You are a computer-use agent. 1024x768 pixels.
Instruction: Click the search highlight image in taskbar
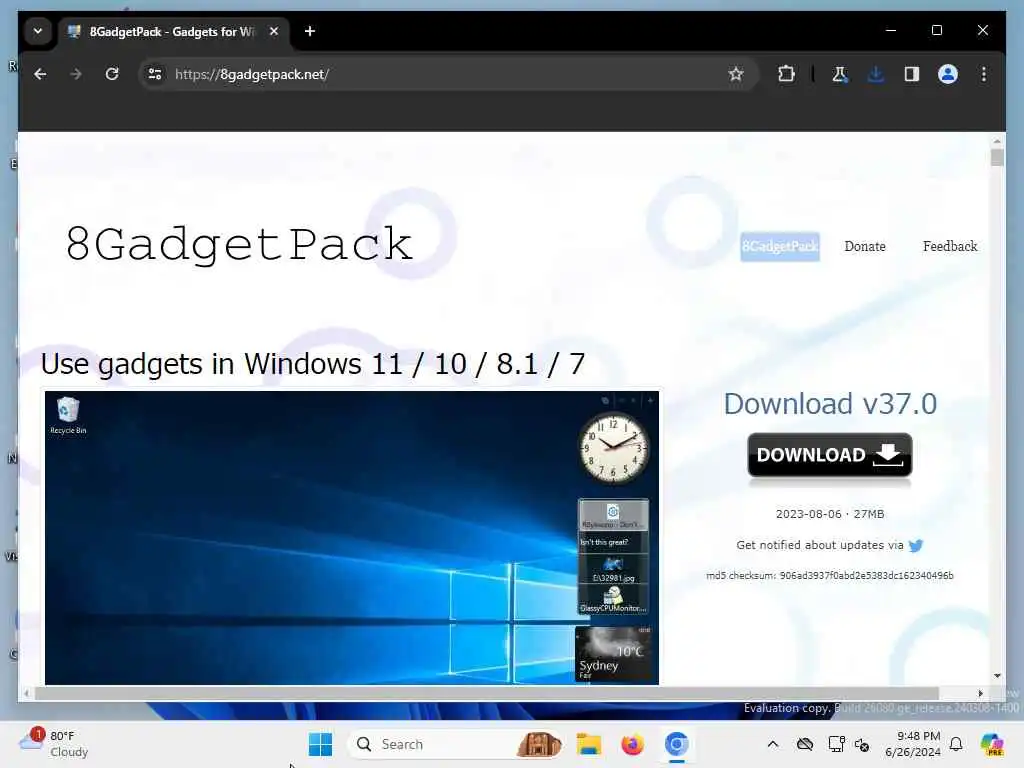[539, 744]
